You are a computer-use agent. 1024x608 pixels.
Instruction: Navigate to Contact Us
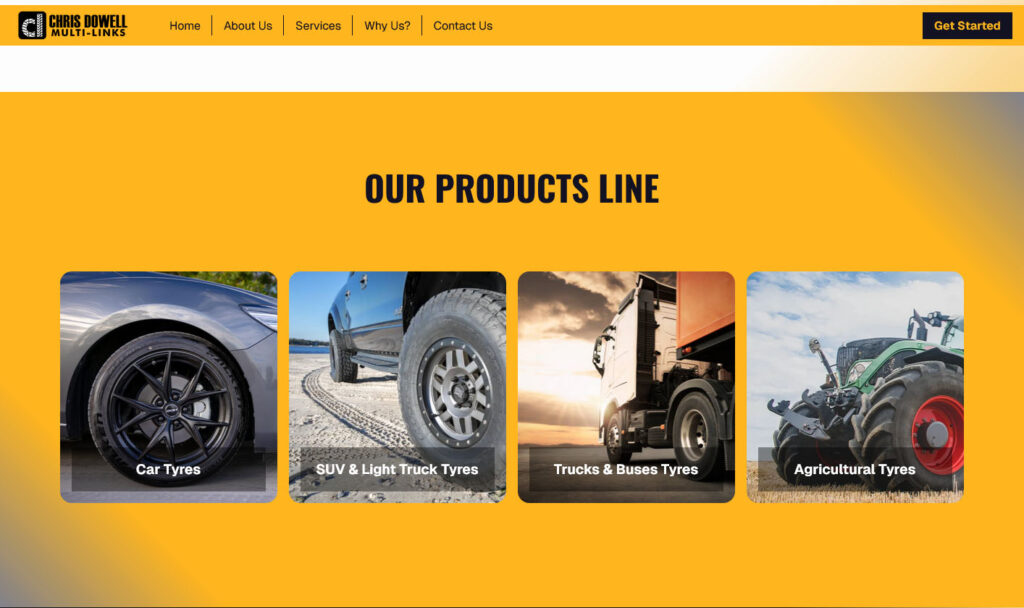tap(462, 25)
